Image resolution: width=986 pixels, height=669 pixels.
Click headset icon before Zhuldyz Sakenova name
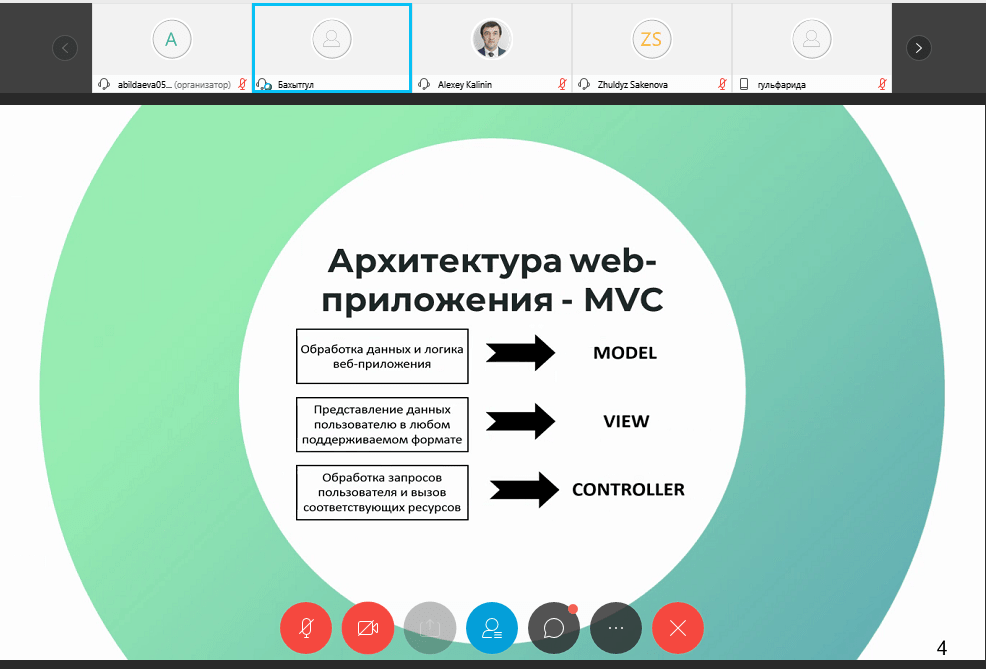[x=584, y=84]
